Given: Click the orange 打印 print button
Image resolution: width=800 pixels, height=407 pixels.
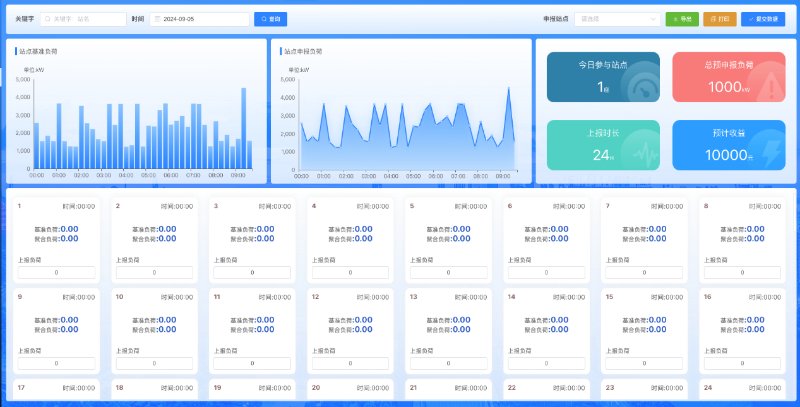Looking at the screenshot, I should tap(720, 19).
